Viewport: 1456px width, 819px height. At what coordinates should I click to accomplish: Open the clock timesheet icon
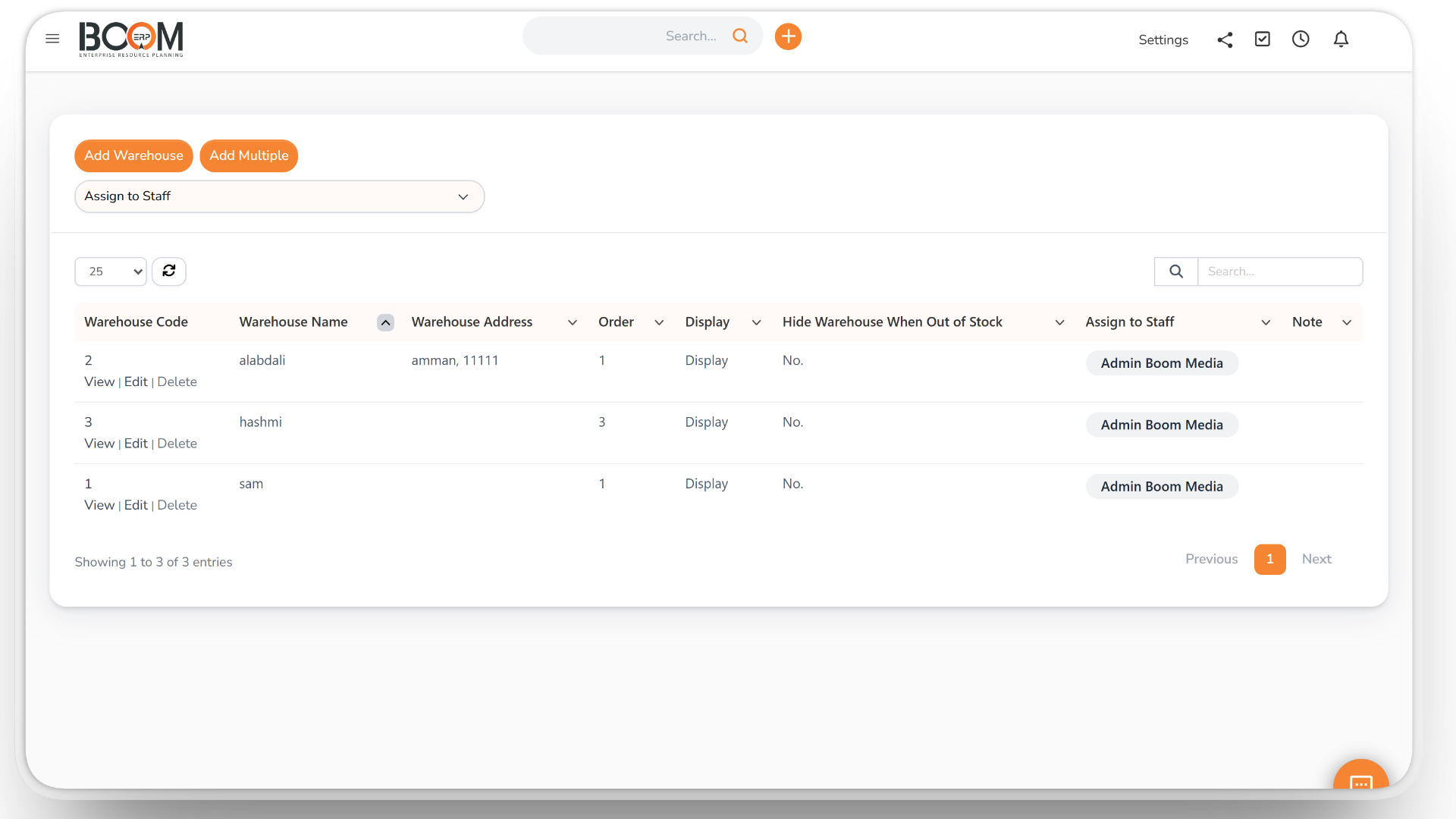pyautogui.click(x=1301, y=39)
